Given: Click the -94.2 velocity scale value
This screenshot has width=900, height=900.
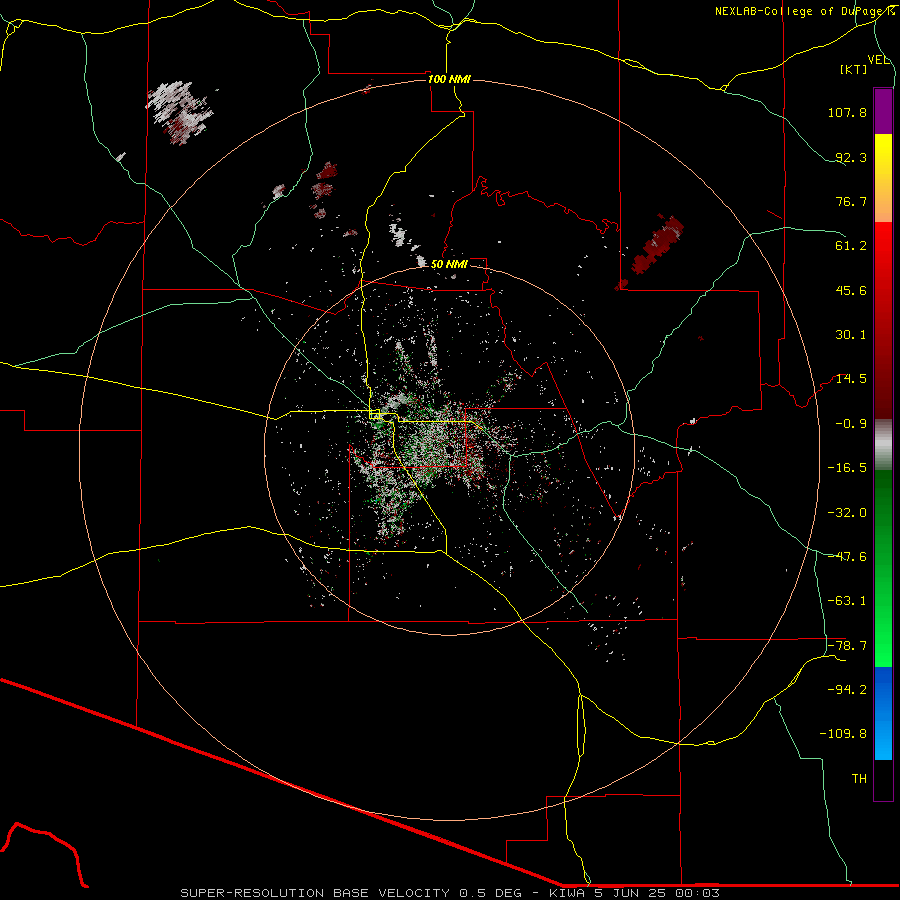Looking at the screenshot, I should point(847,689).
